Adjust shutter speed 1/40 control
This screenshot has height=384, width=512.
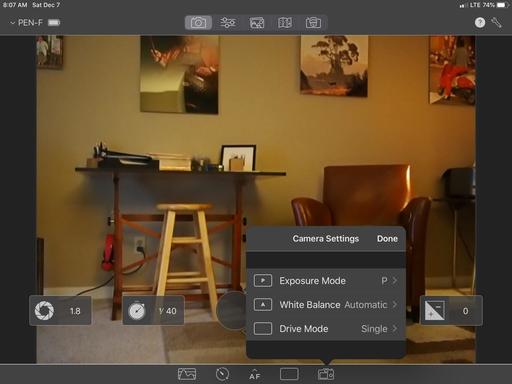(153, 311)
